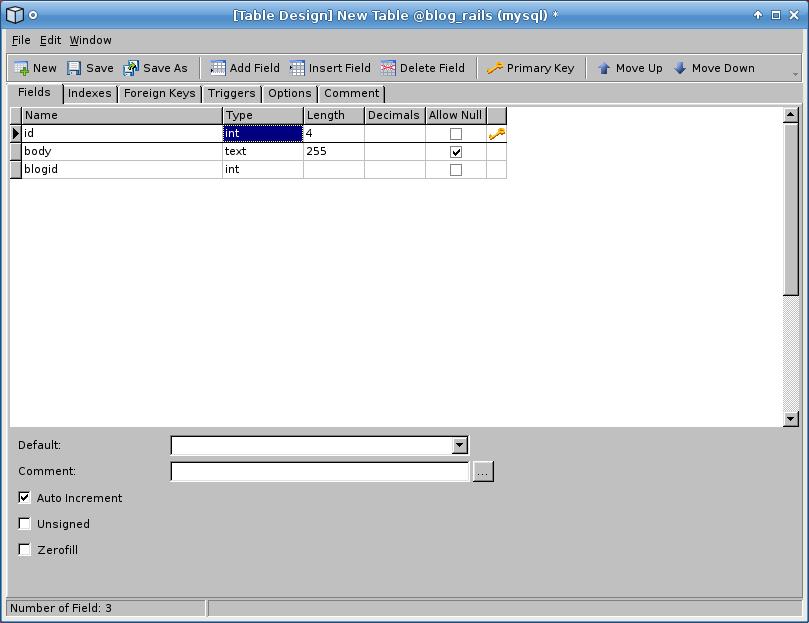Click the Length column header

pos(334,115)
